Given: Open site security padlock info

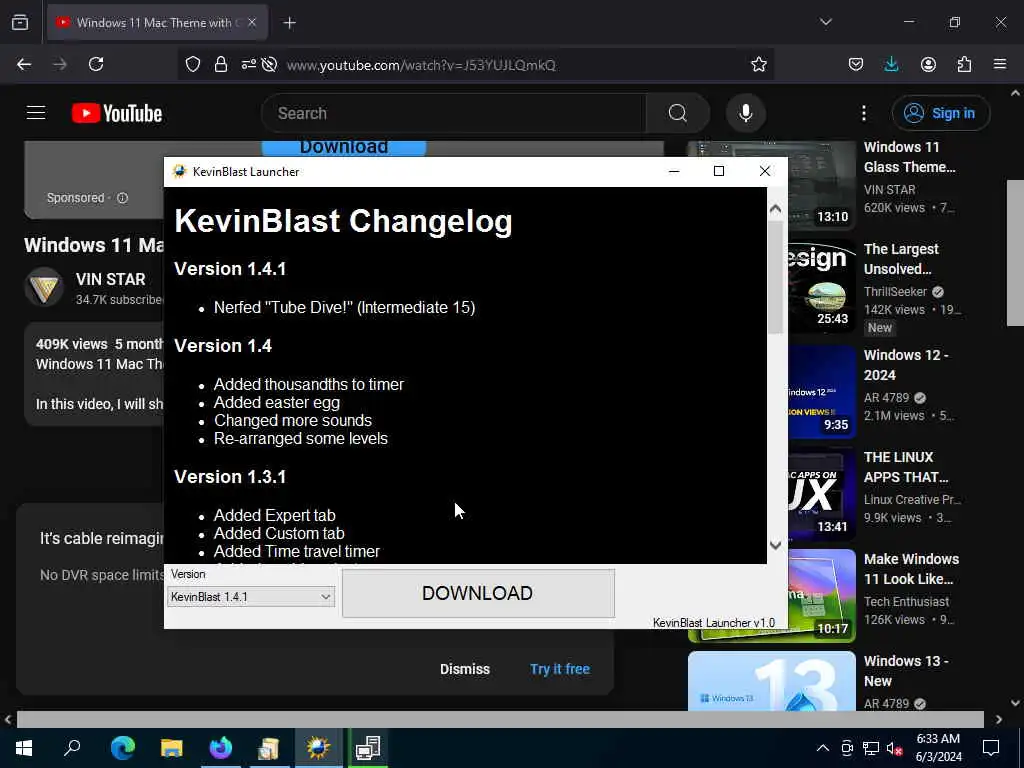Looking at the screenshot, I should [x=221, y=64].
